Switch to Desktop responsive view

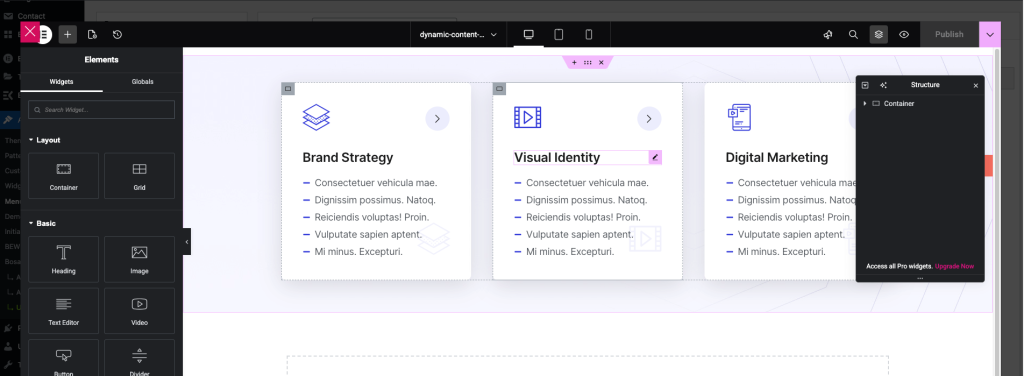[x=529, y=35]
